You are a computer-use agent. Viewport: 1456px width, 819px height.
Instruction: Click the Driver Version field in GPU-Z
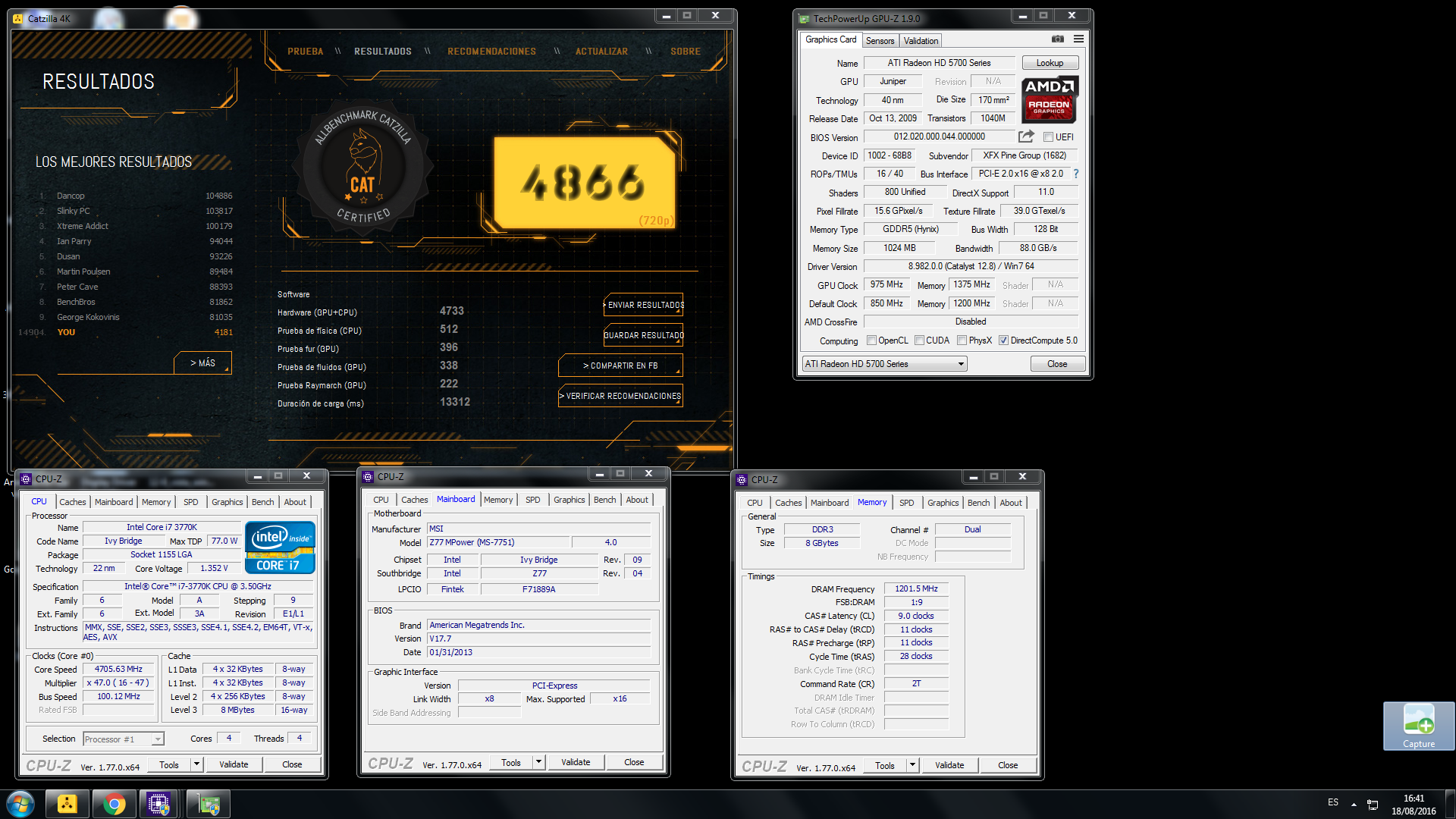coord(971,266)
